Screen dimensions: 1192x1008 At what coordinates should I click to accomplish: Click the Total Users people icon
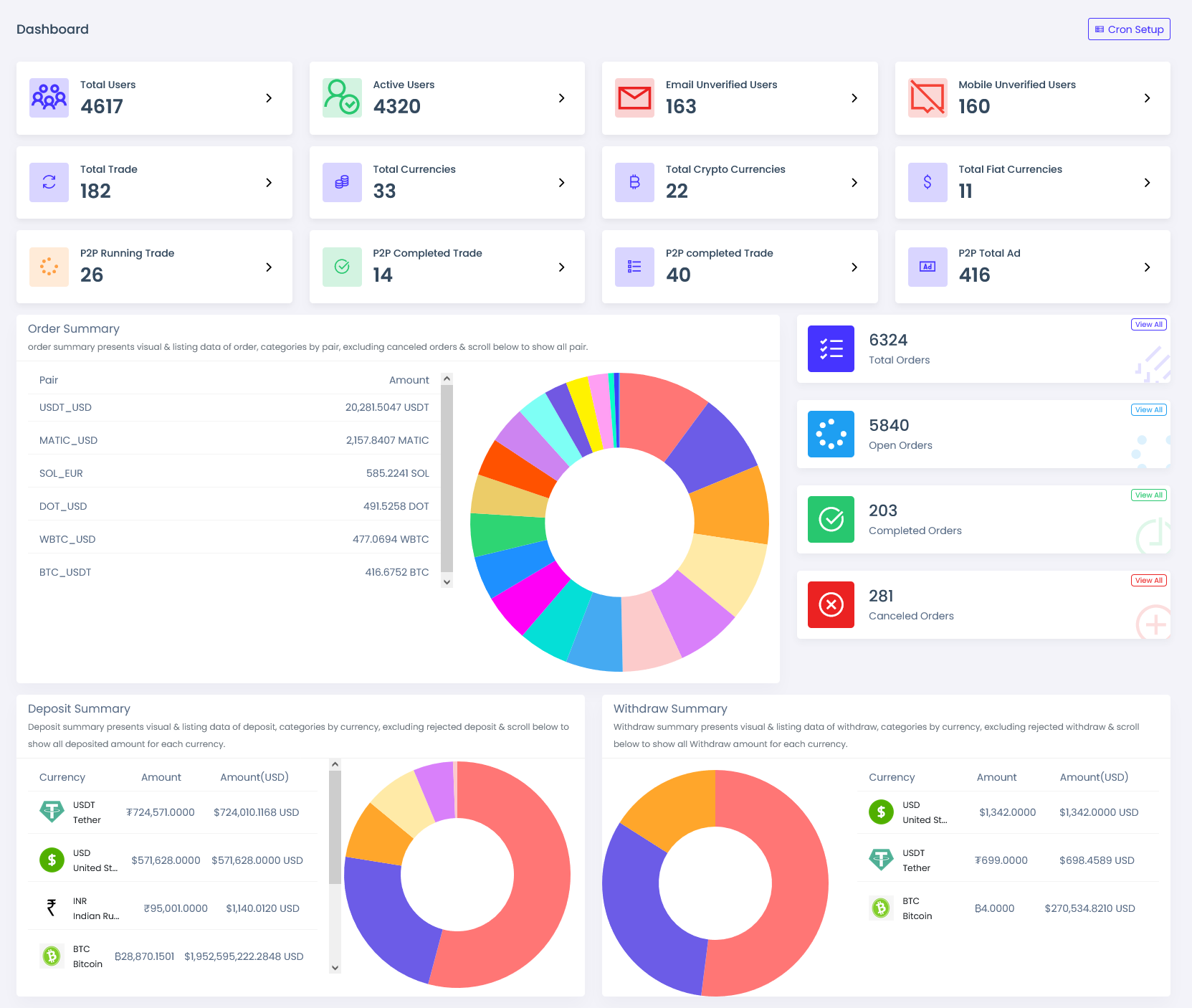(49, 98)
